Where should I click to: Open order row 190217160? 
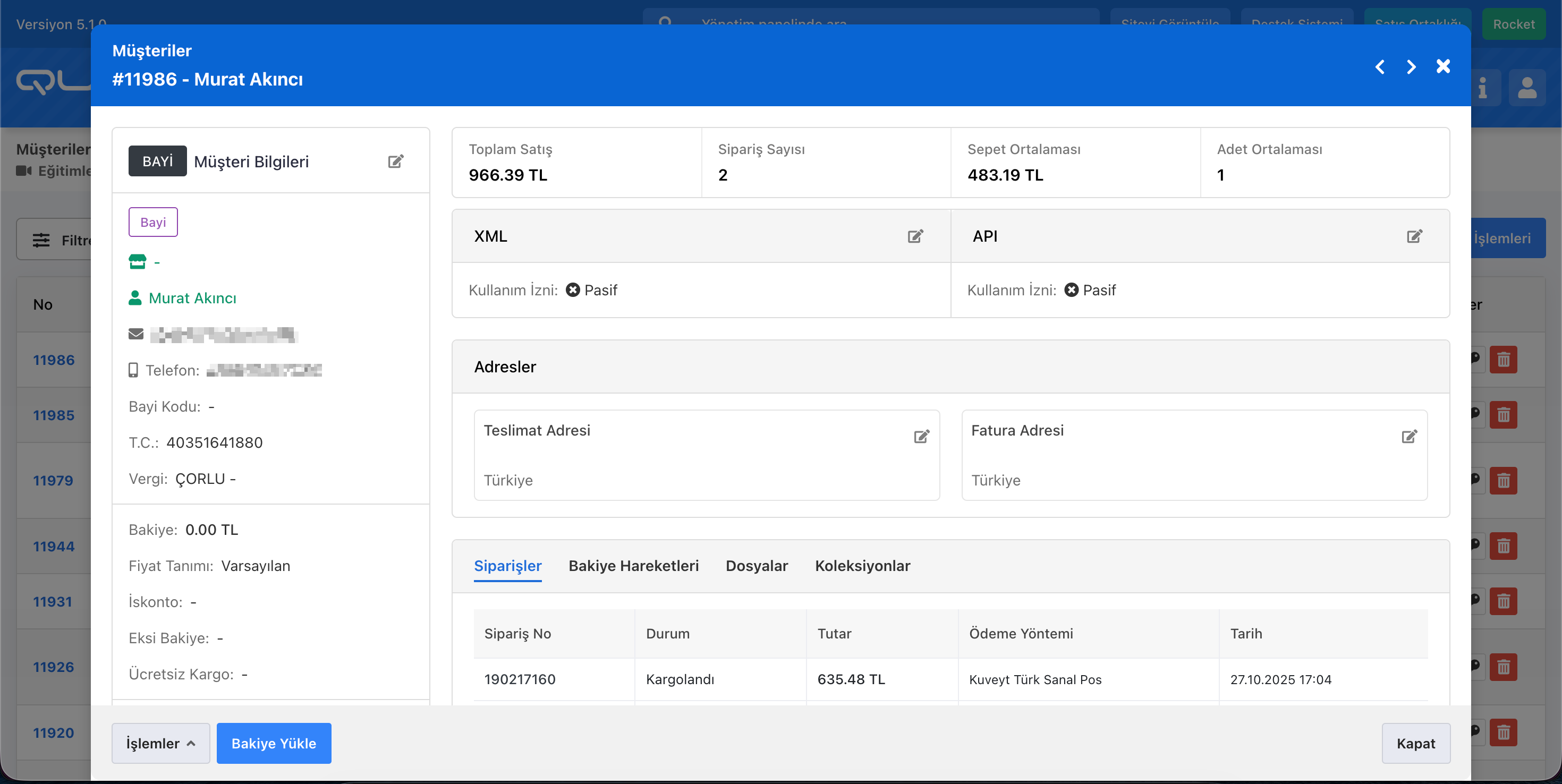click(520, 679)
